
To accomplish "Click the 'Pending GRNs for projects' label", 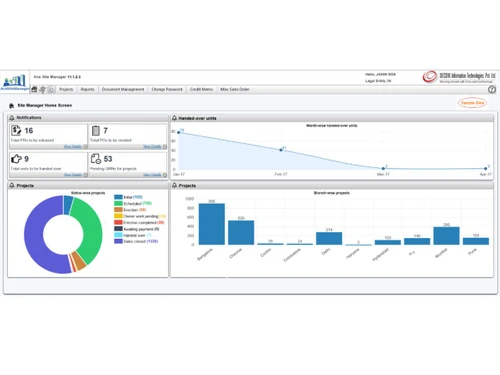I will (113, 169).
